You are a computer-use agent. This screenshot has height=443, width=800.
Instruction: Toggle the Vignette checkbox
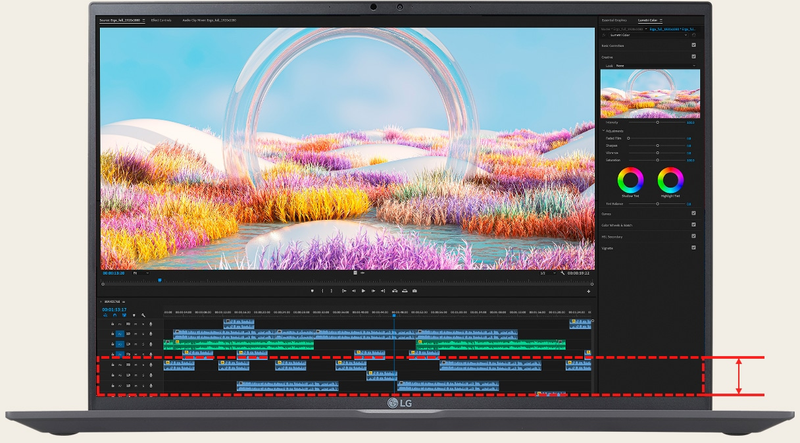click(x=693, y=247)
